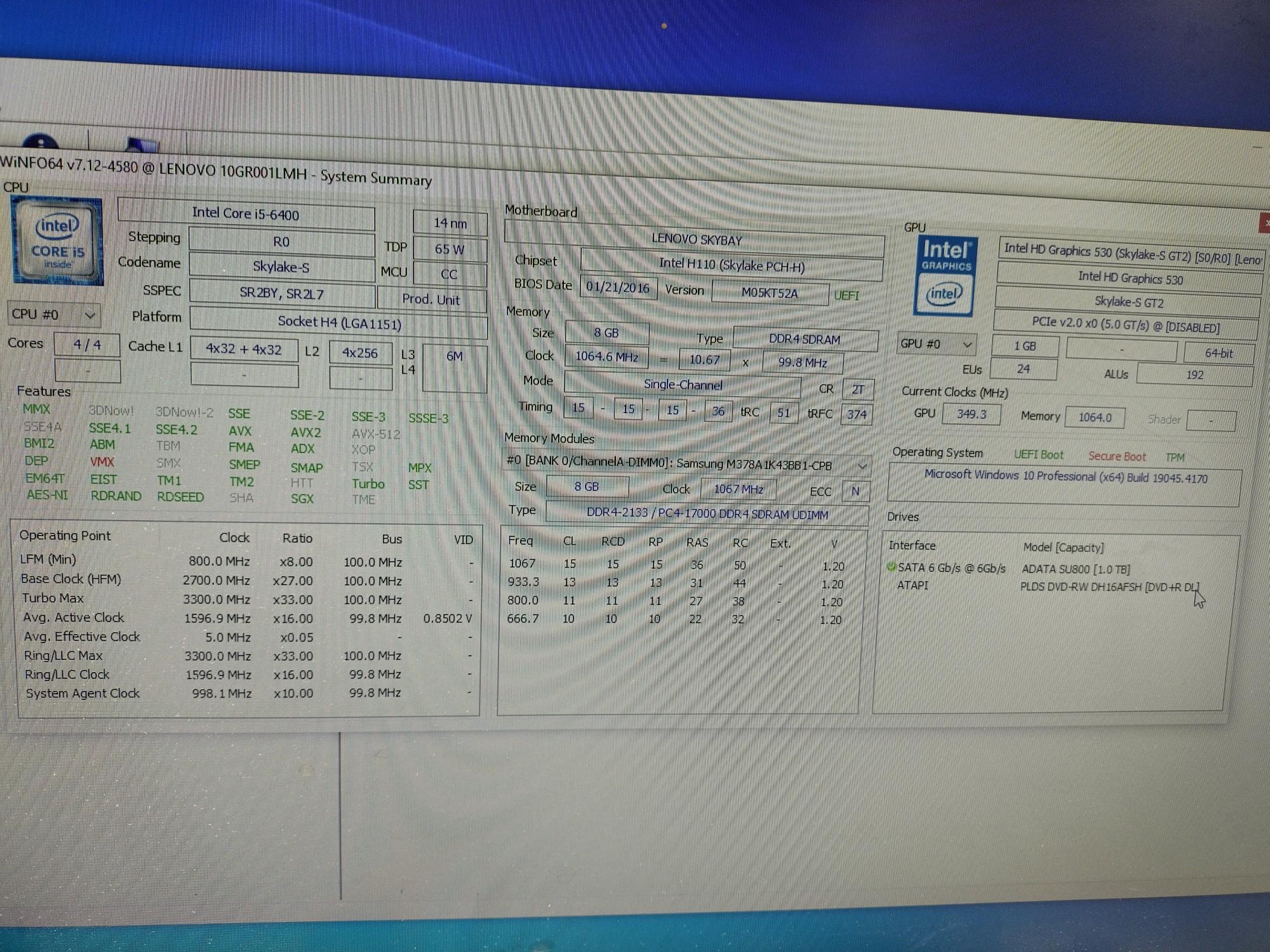
Task: Click the Platform value Socket H4 (LGA1151)
Action: (339, 323)
